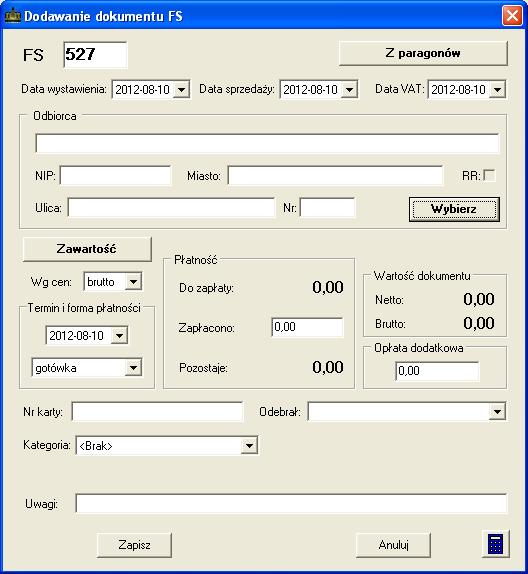Click into the Uwagi text field
The image size is (528, 574).
pyautogui.click(x=291, y=503)
